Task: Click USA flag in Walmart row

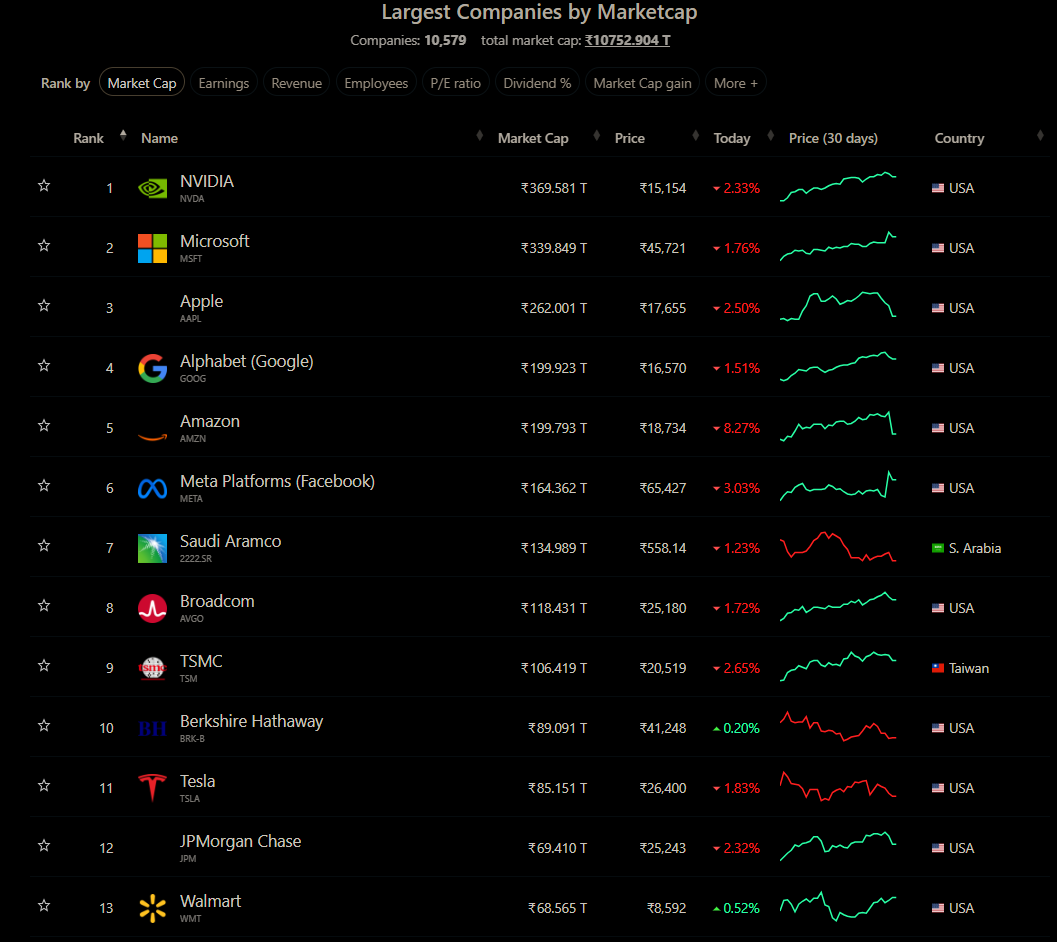Action: click(x=938, y=908)
